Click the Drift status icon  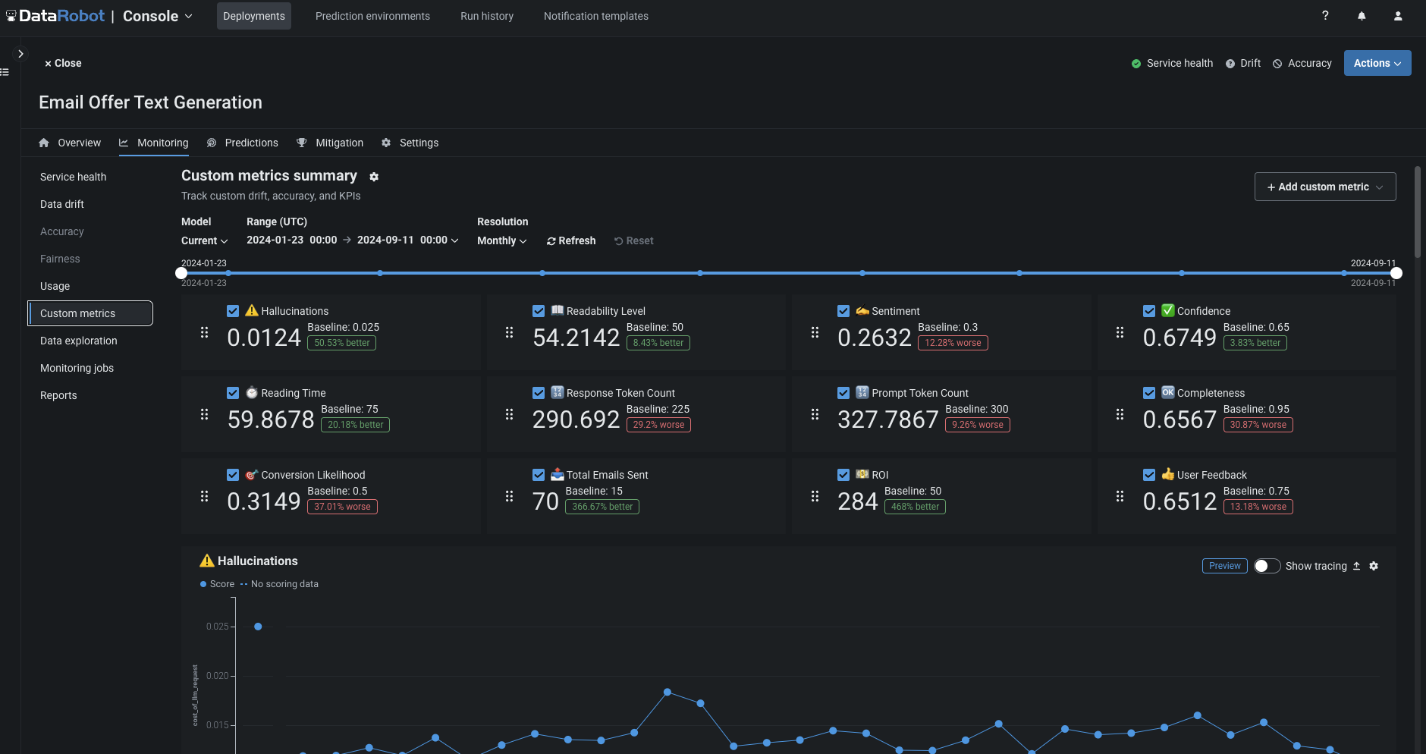coord(1229,63)
